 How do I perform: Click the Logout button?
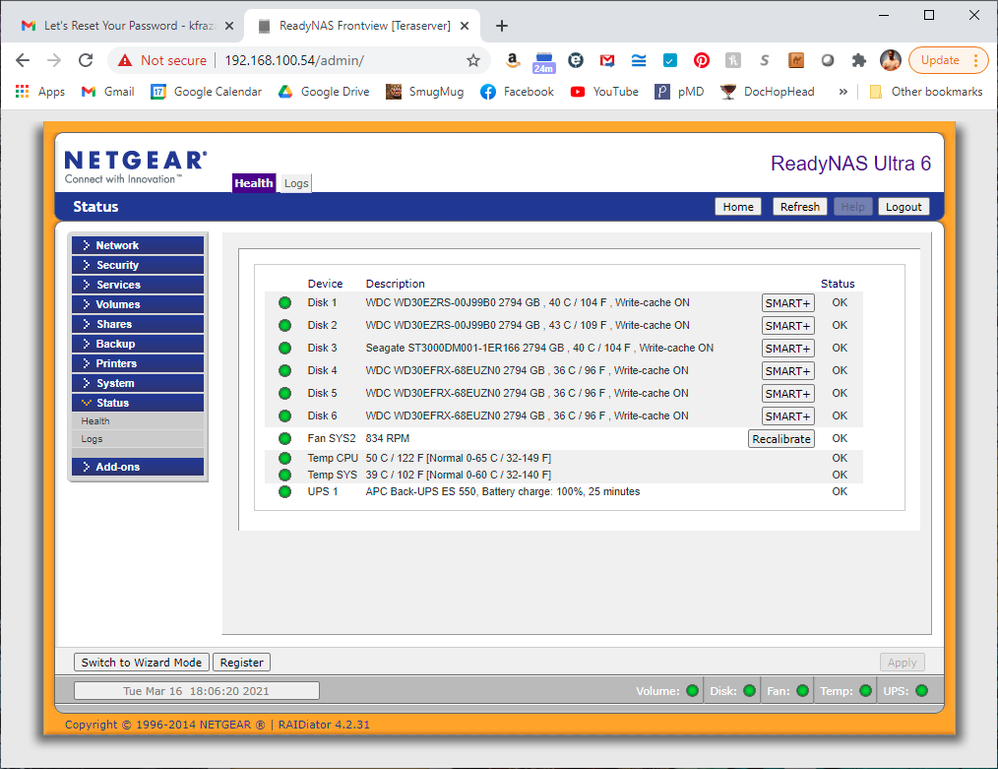tap(903, 207)
